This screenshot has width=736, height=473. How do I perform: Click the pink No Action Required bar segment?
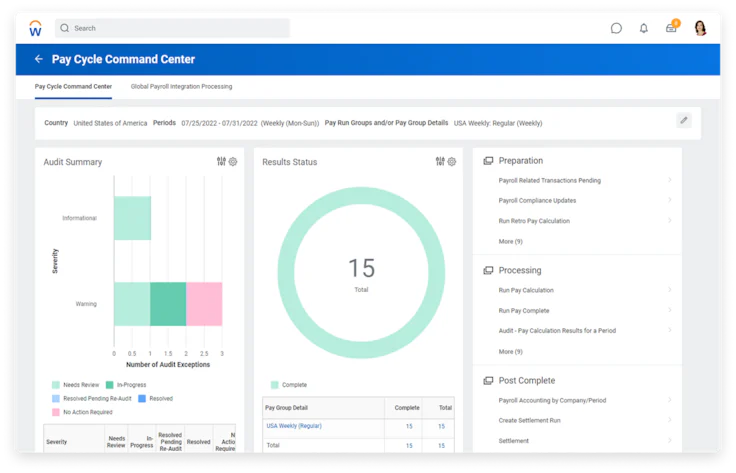pos(204,304)
